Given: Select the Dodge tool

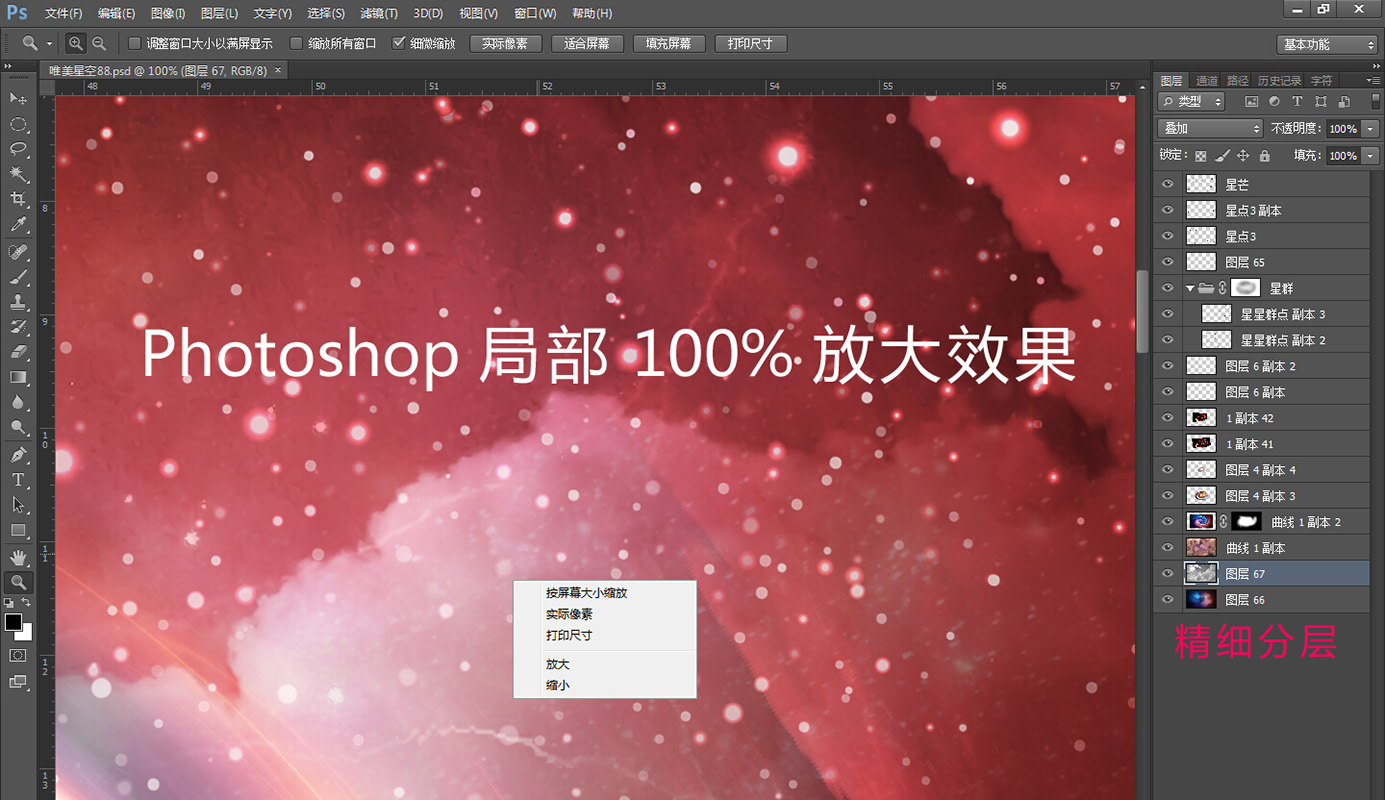Looking at the screenshot, I should [18, 428].
